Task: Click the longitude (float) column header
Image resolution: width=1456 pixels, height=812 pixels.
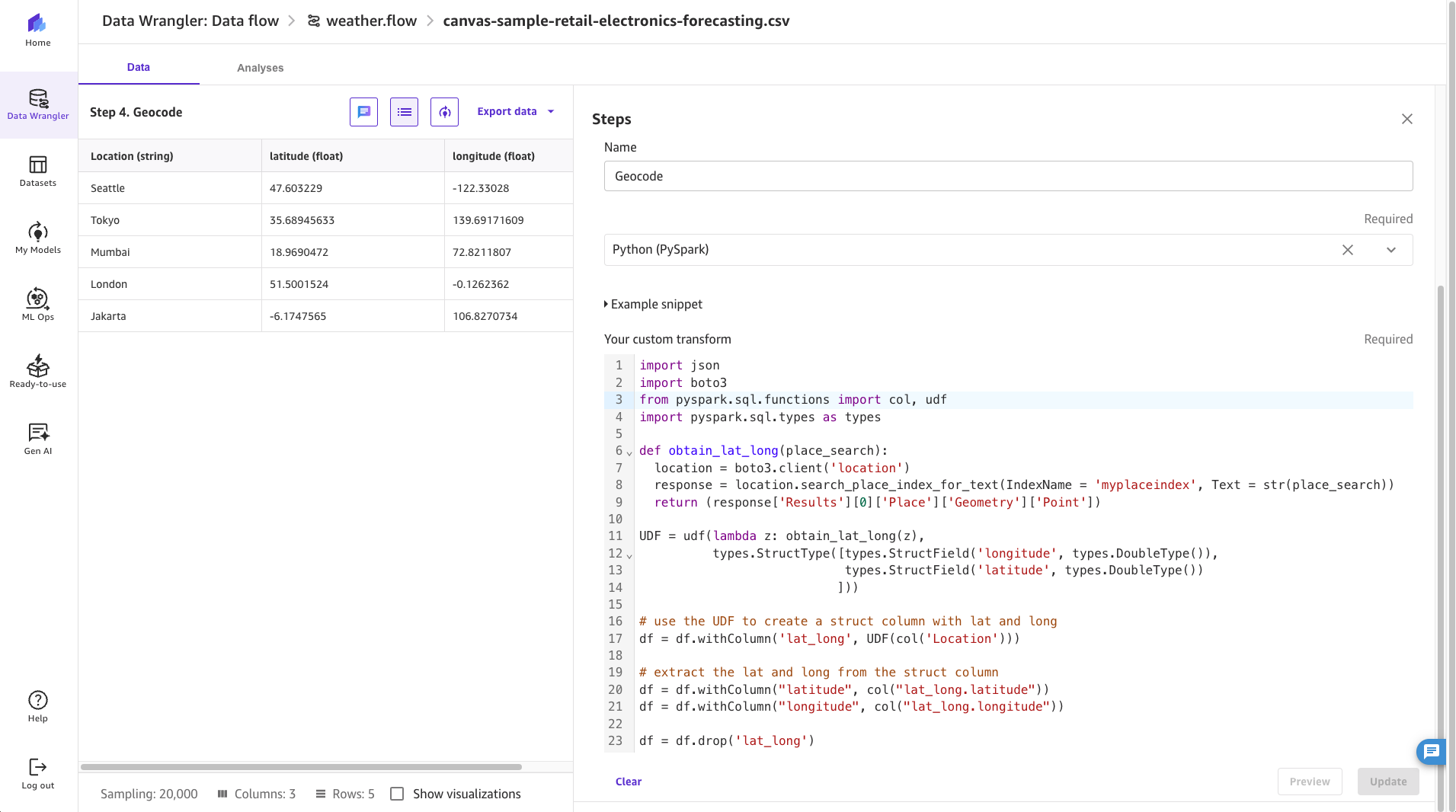Action: pyautogui.click(x=509, y=156)
